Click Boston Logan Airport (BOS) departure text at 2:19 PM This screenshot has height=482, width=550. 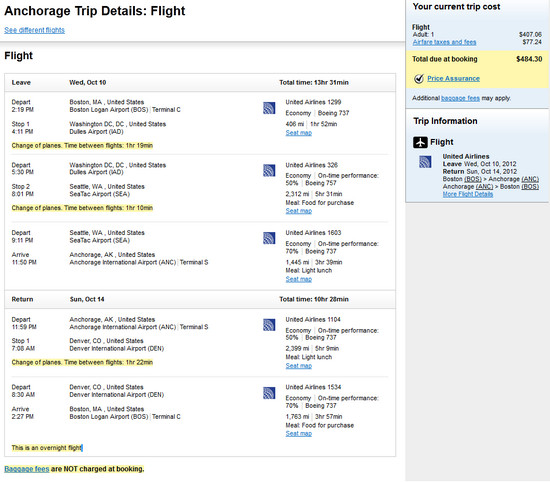(x=109, y=110)
